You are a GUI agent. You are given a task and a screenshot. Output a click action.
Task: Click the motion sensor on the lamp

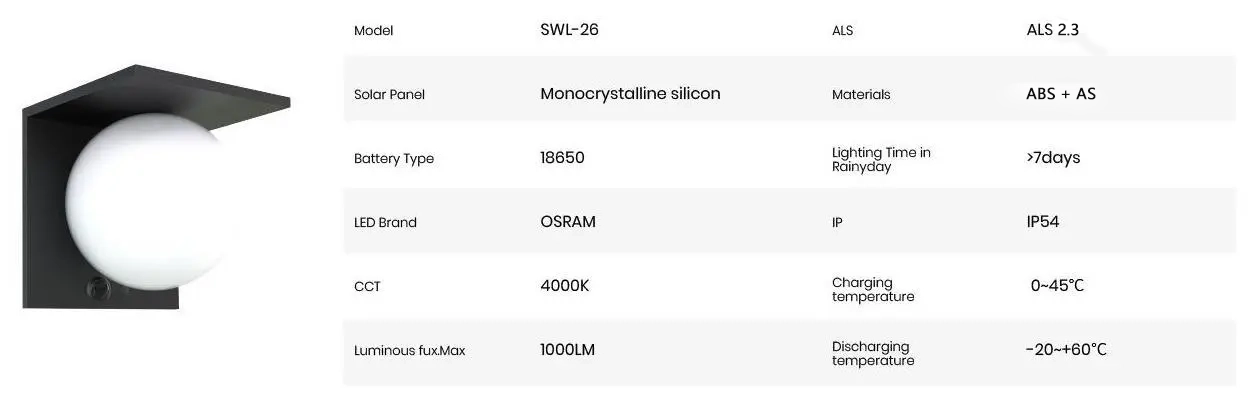(100, 287)
